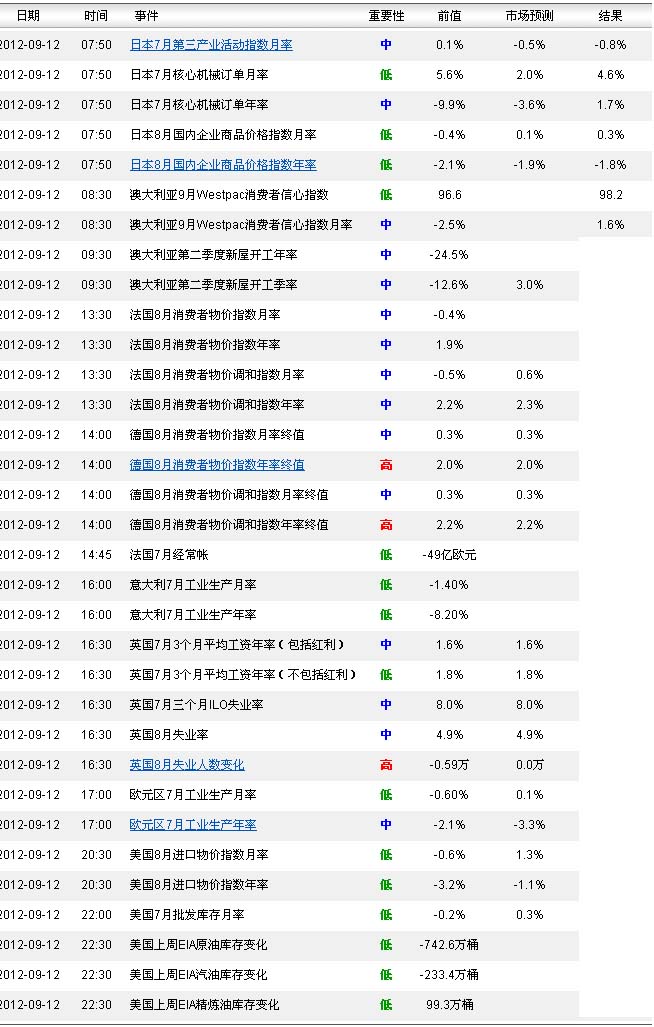Select 欧元区7月工业生产月率 event text
The image size is (654, 1027).
pyautogui.click(x=192, y=794)
